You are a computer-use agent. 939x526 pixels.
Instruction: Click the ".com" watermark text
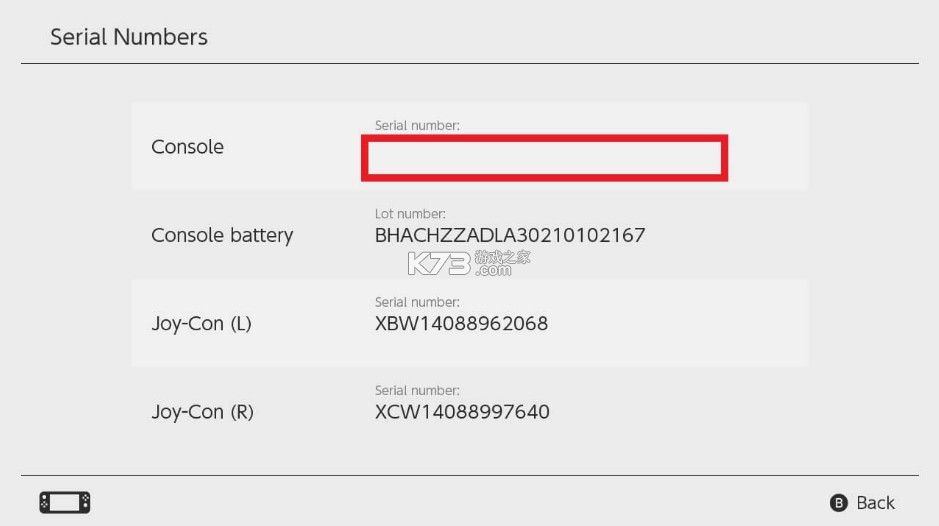click(x=493, y=271)
